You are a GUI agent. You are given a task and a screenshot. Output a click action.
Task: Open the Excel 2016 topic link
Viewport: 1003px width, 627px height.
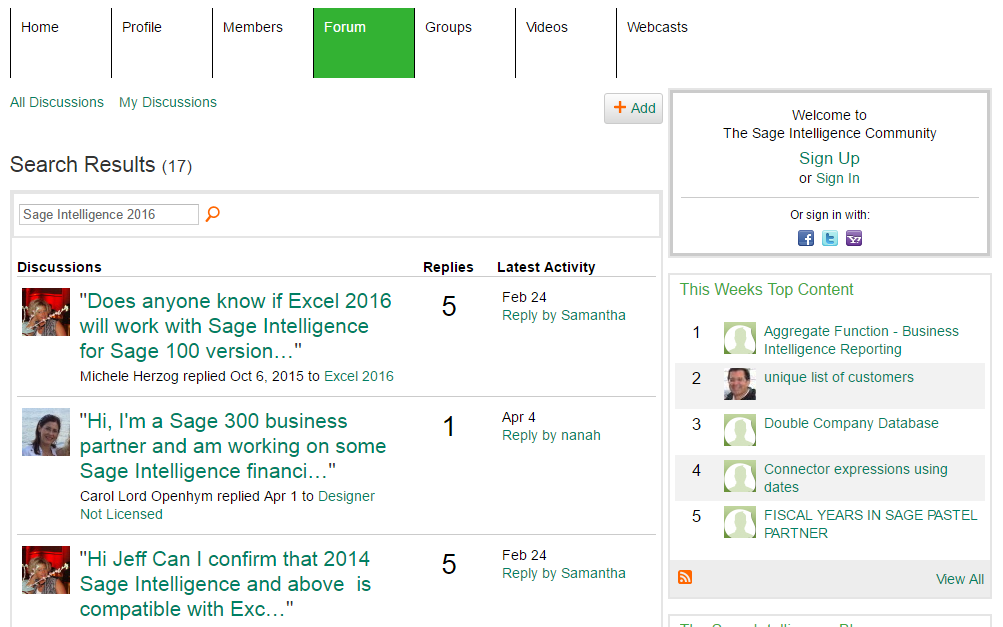pyautogui.click(x=359, y=376)
